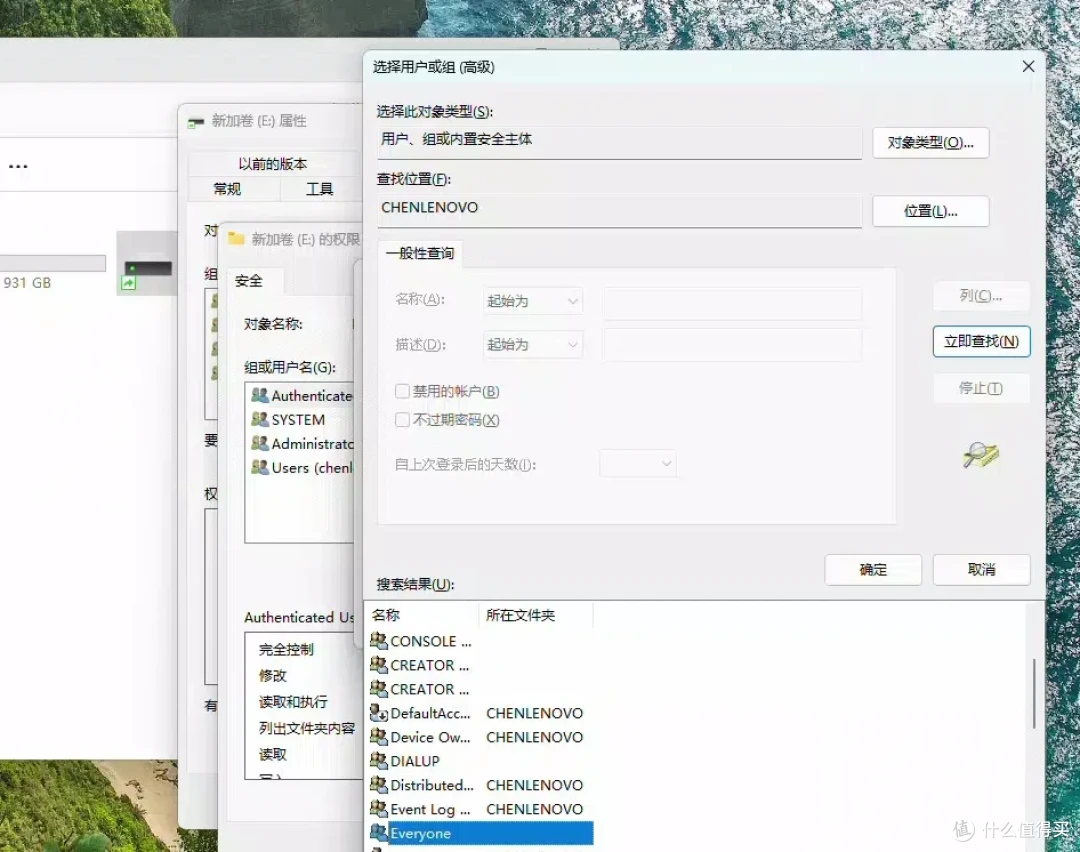Click the drive icon in properties title bar
The height and width of the screenshot is (852, 1080).
click(x=196, y=122)
